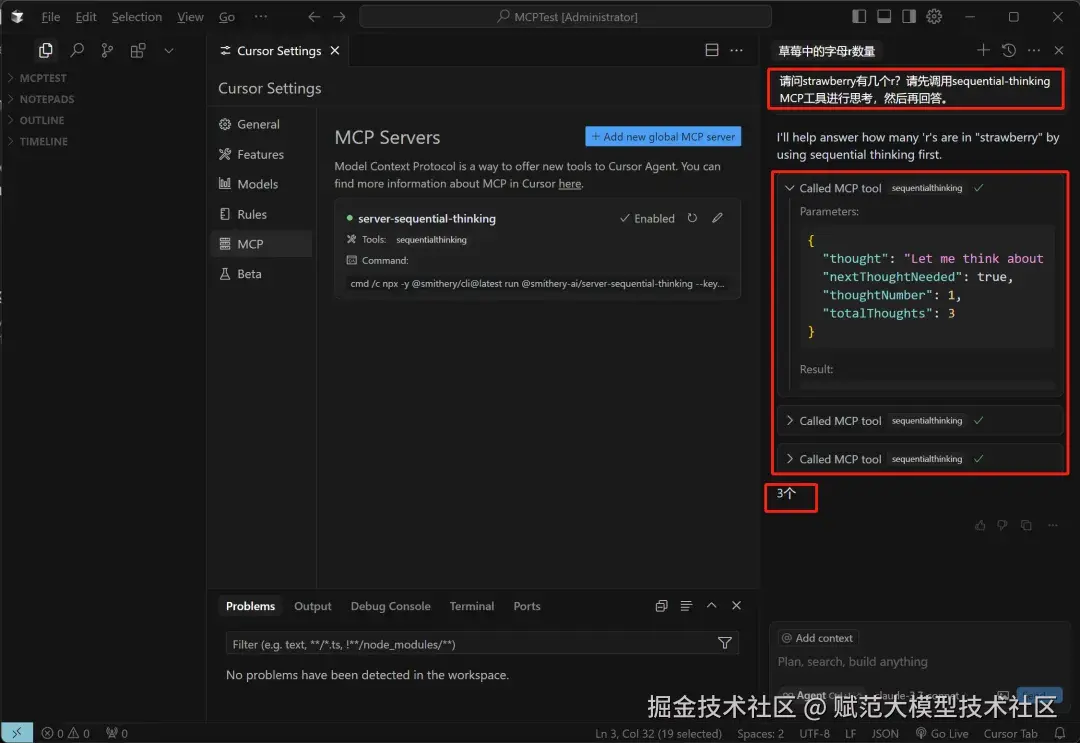1080x743 pixels.
Task: Go back with the left arrow
Action: 314,17
